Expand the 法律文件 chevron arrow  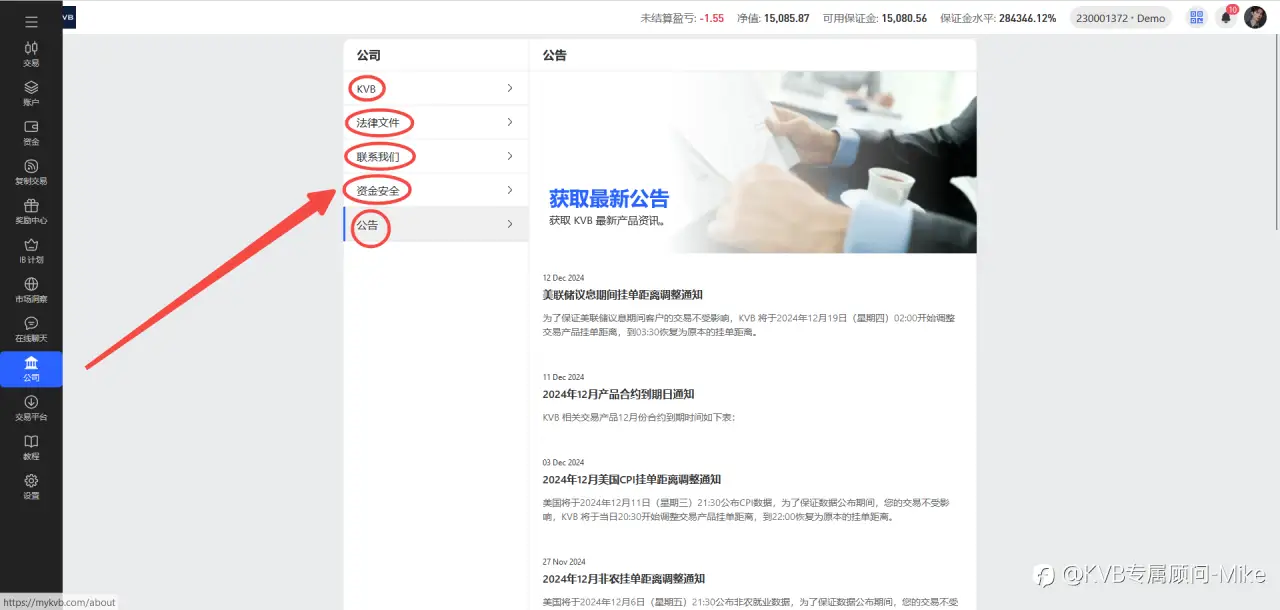(510, 122)
